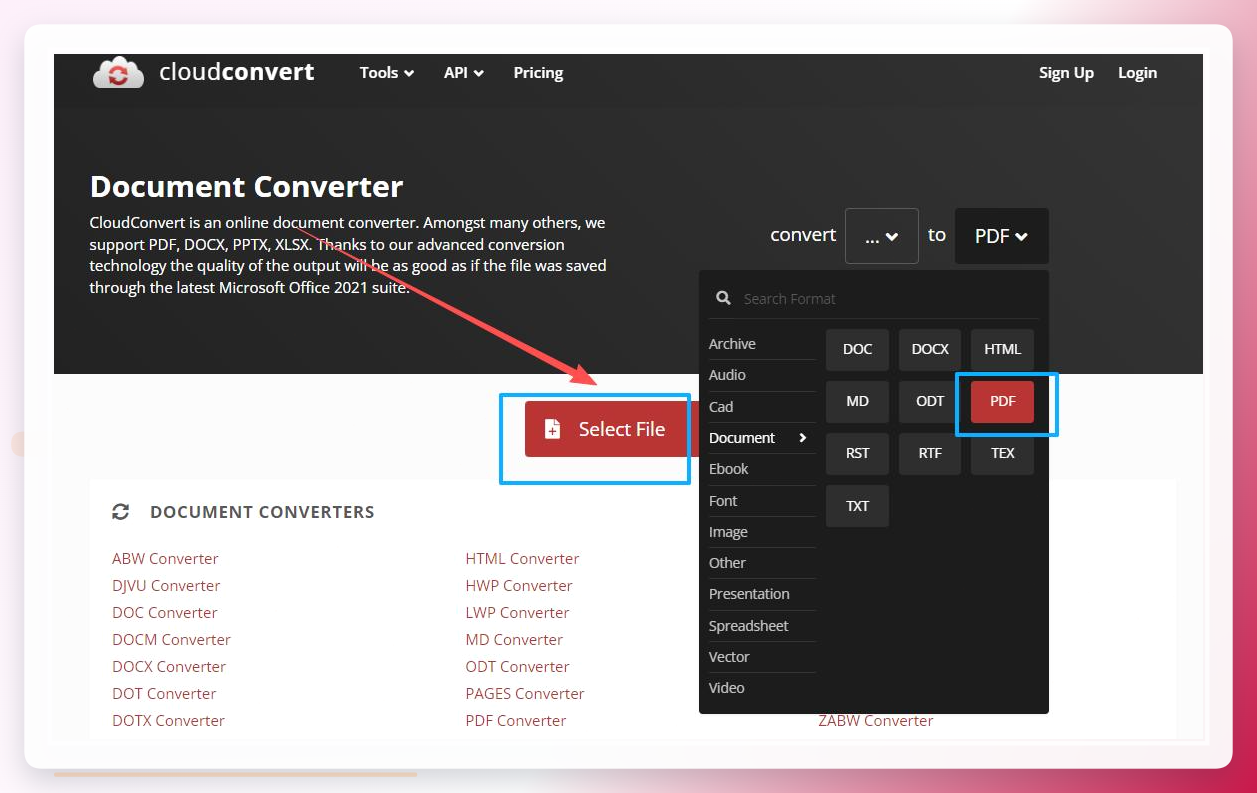Viewport: 1257px width, 793px height.
Task: Open the HWP Converter link
Action: tap(519, 586)
